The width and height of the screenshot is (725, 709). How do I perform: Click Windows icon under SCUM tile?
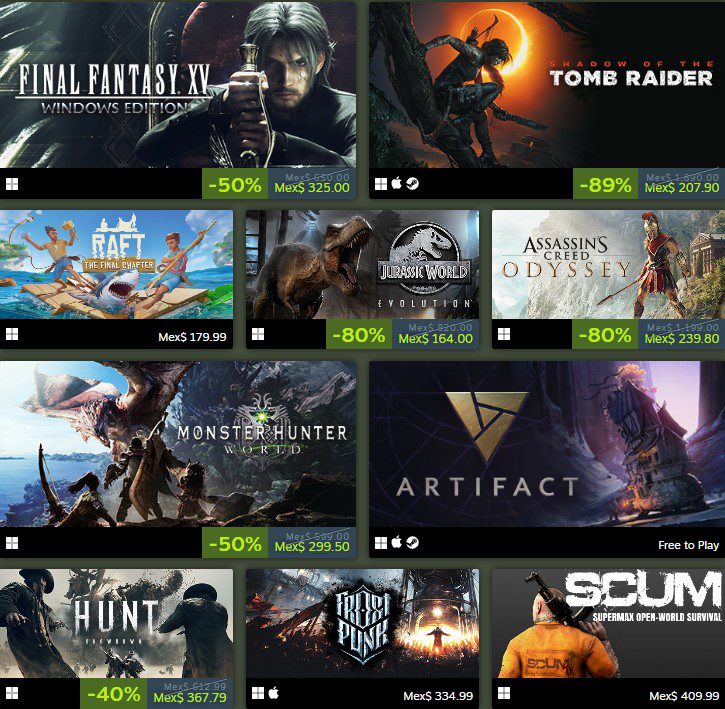point(504,693)
